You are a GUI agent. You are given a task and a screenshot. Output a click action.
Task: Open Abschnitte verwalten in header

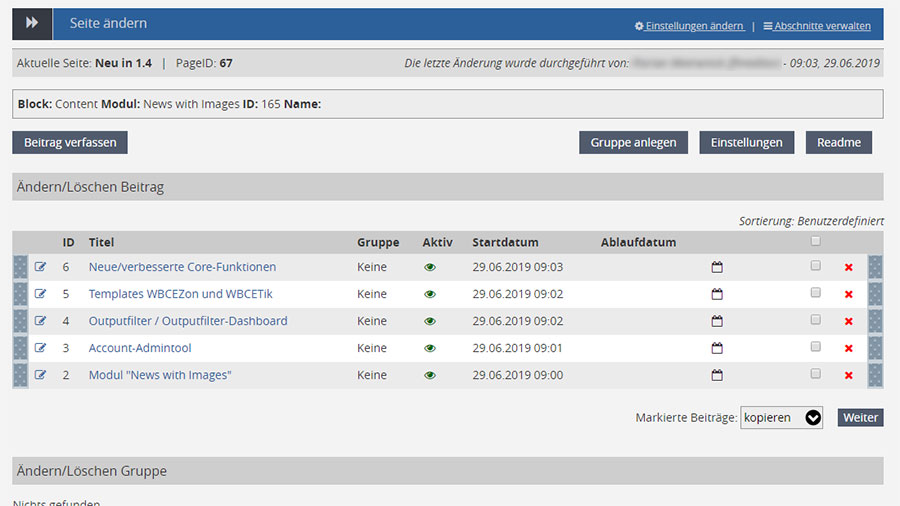816,26
